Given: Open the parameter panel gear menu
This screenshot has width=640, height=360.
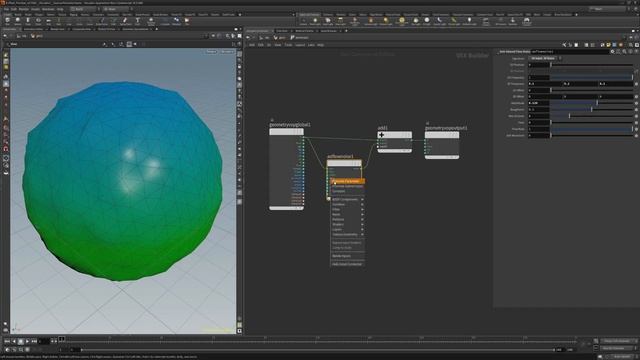Looking at the screenshot, I should pos(612,52).
